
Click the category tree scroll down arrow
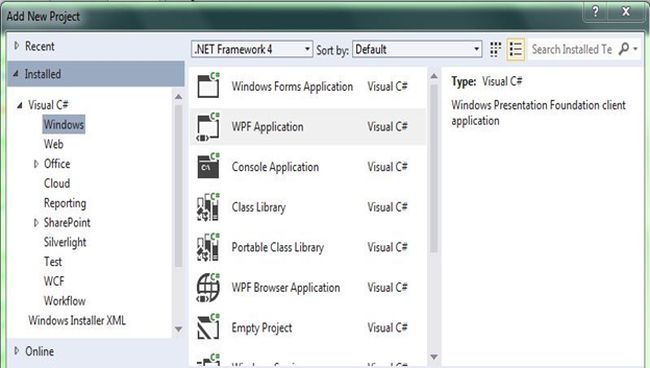coord(178,329)
